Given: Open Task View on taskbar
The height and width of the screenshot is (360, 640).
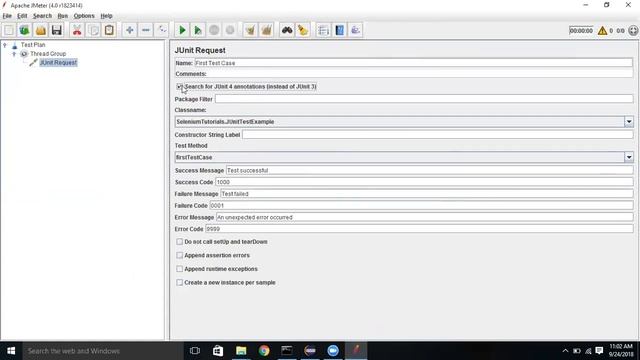Looking at the screenshot, I should tap(195, 351).
